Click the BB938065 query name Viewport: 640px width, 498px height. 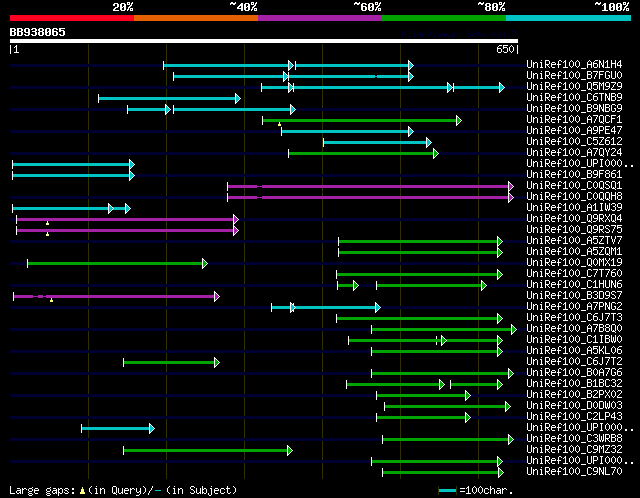click(38, 32)
